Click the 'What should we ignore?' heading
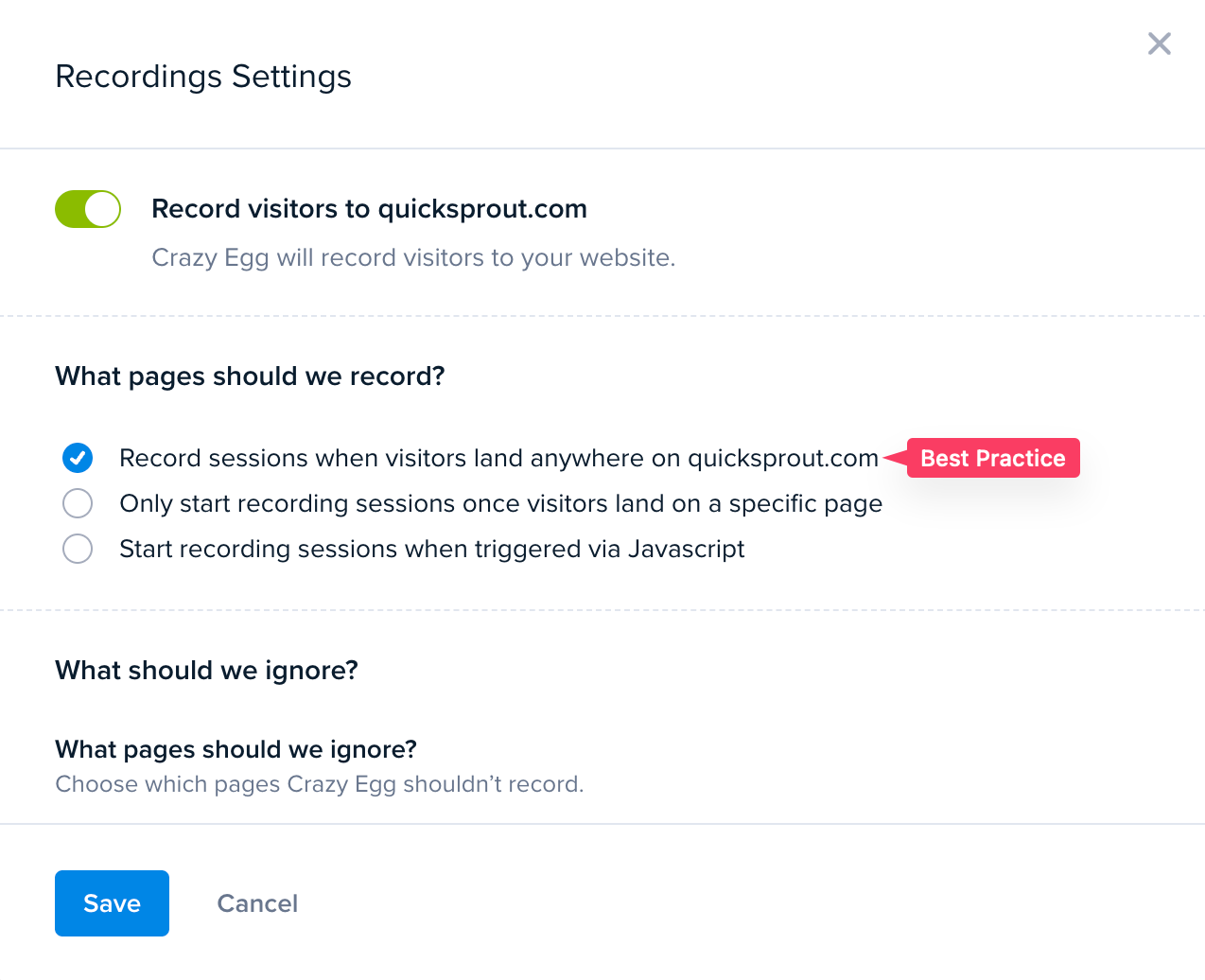The image size is (1205, 980). 206,671
